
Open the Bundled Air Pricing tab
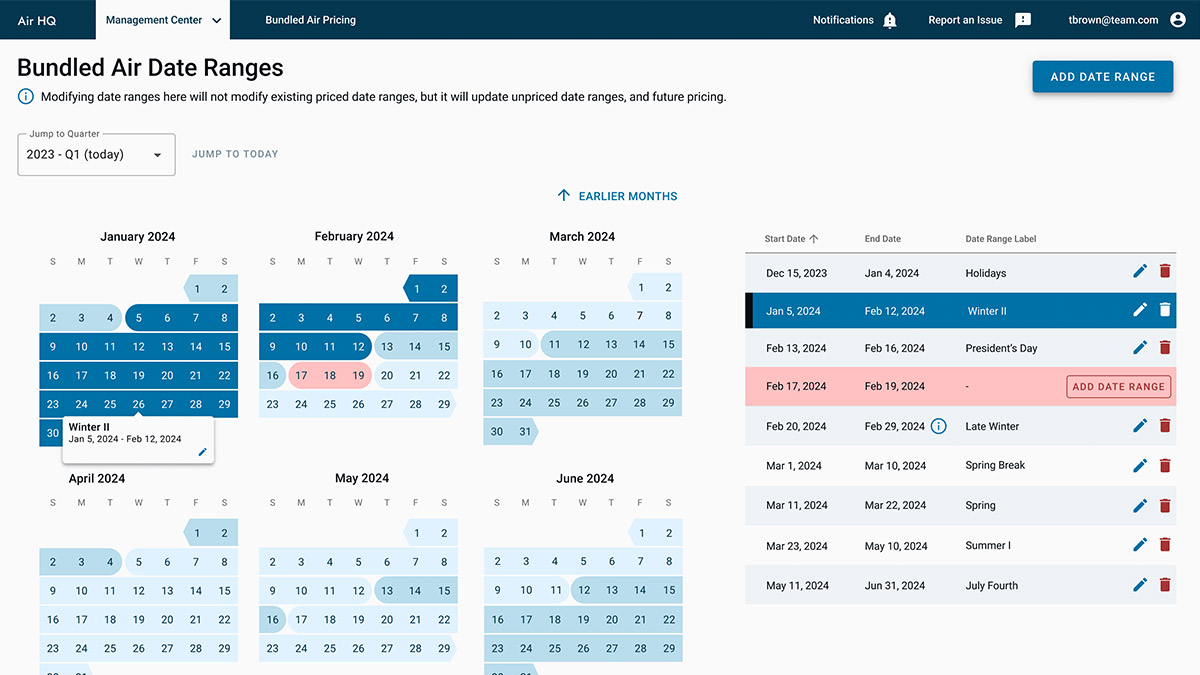[x=310, y=20]
